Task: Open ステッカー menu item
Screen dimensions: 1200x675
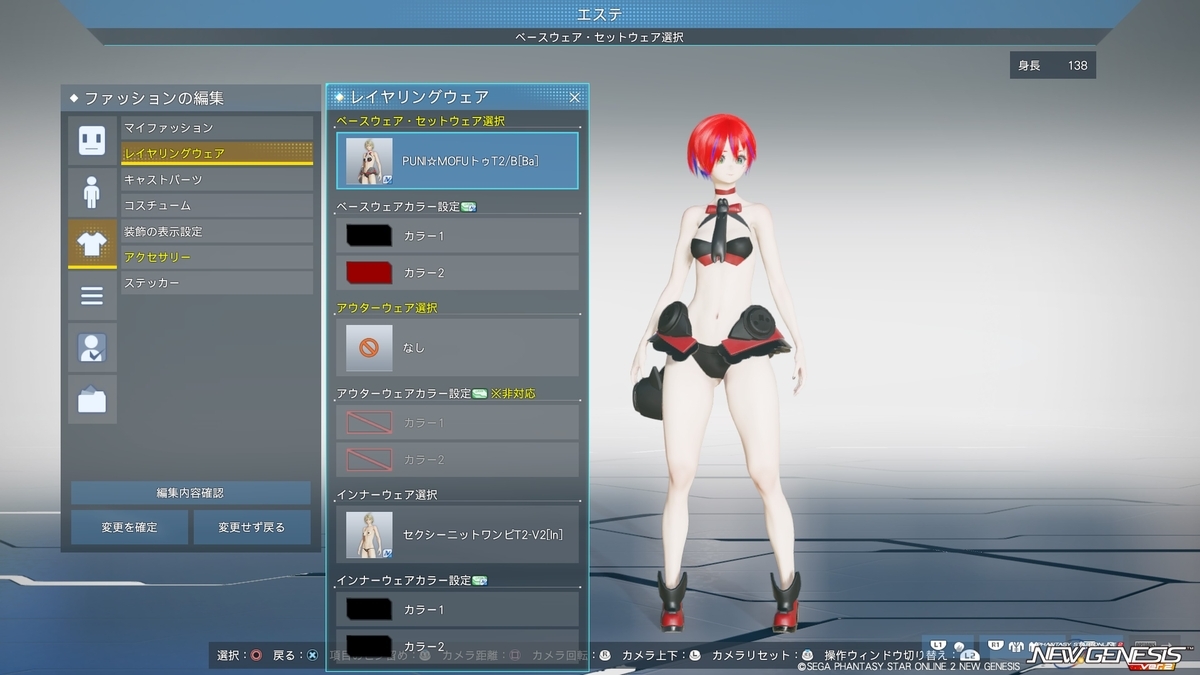Action: tap(217, 284)
